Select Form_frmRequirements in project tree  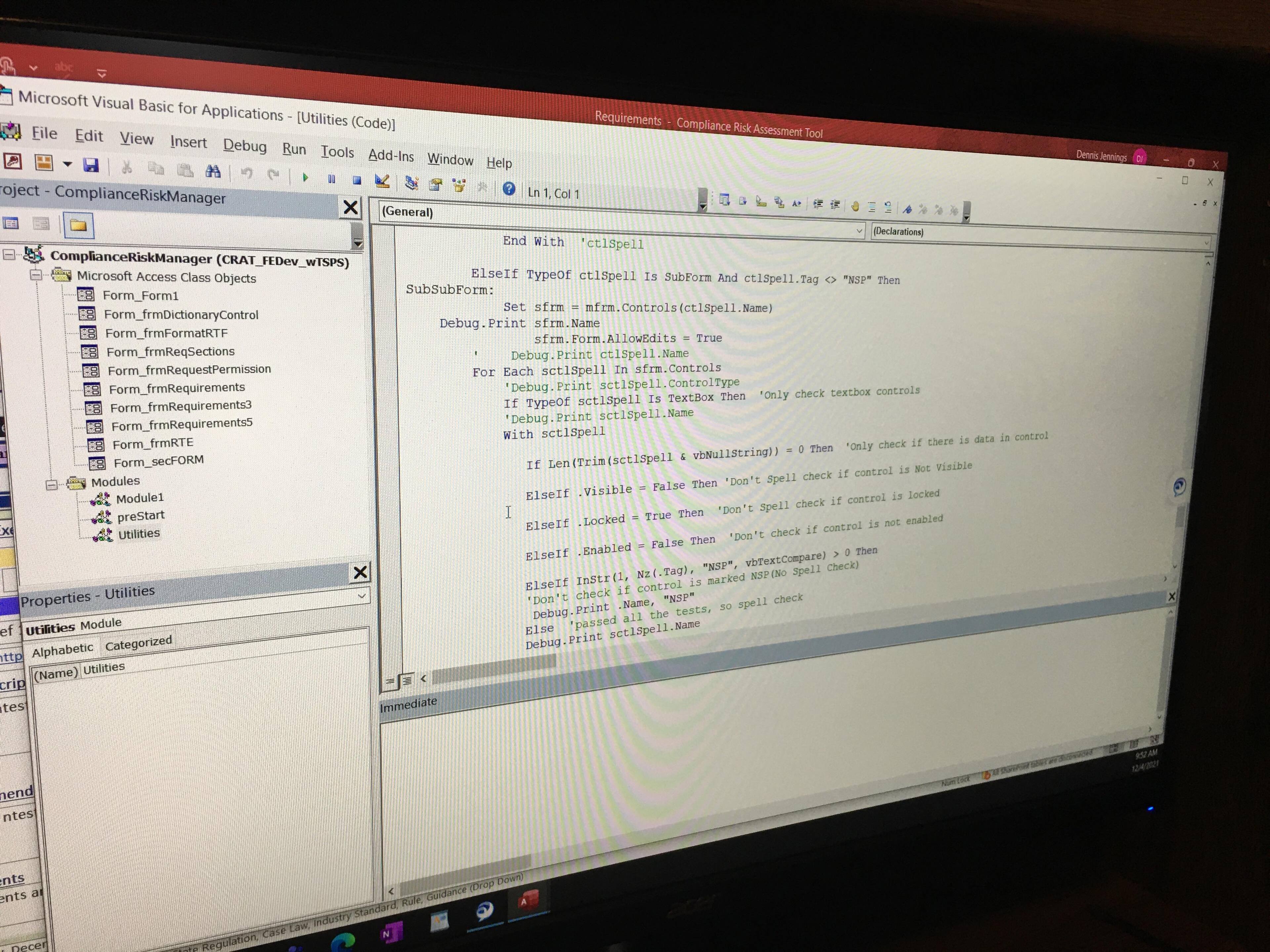(x=176, y=388)
